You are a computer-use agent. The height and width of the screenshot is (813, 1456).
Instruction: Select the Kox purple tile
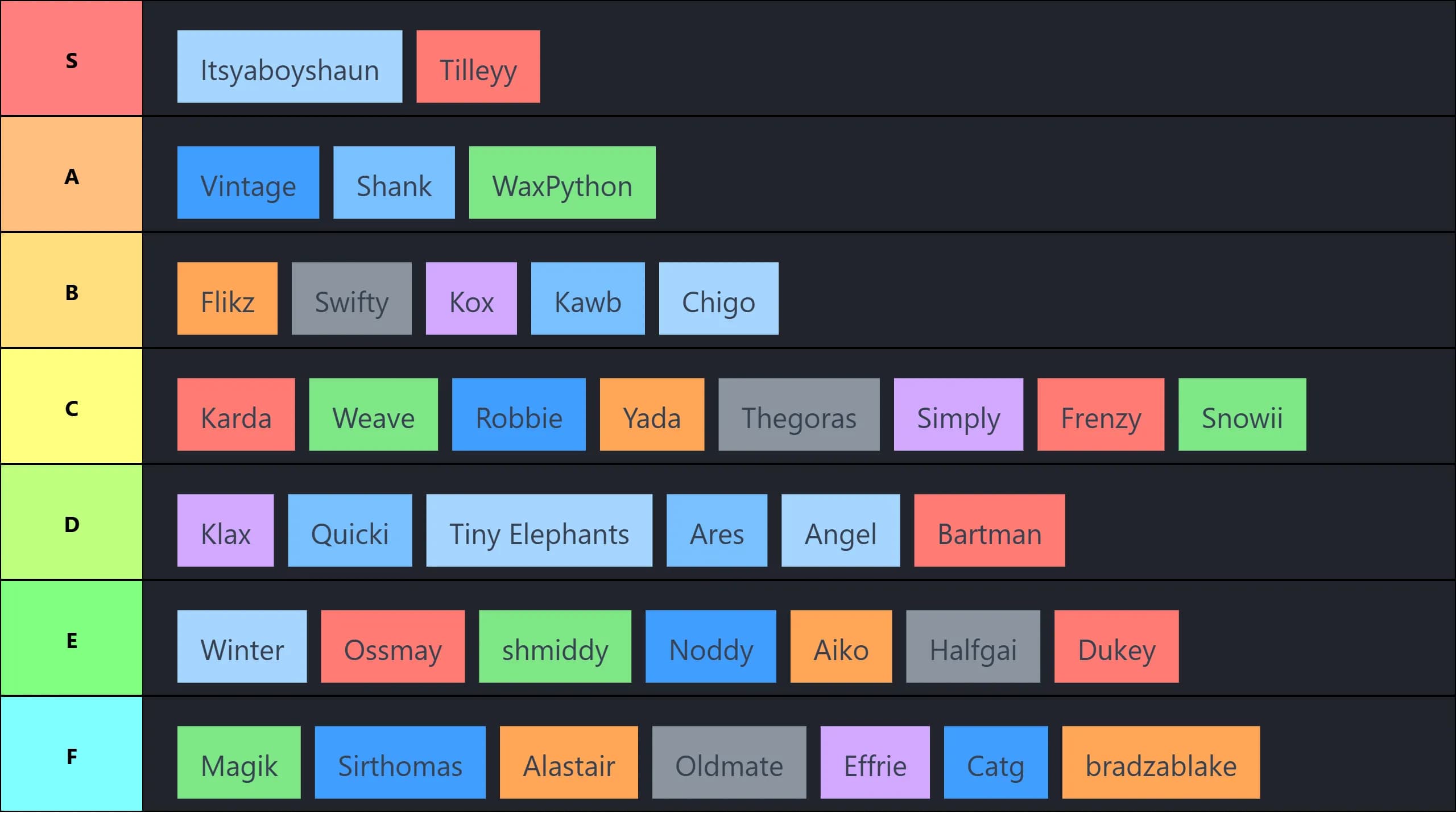point(471,298)
